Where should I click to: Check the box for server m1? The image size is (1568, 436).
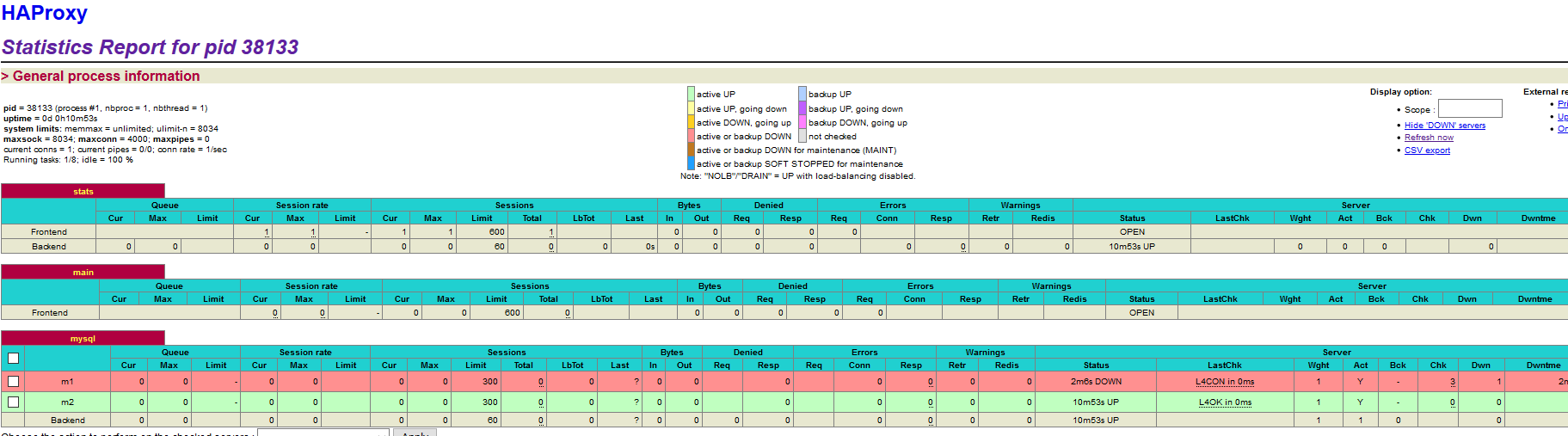[x=13, y=381]
